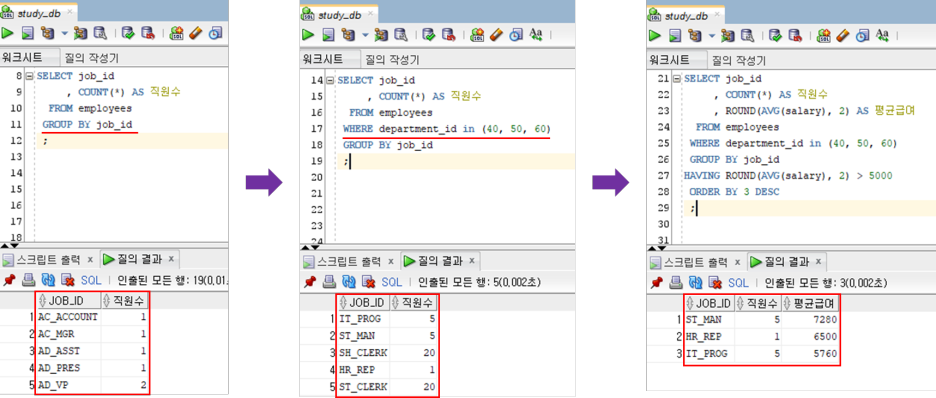Toggle upper/lower case in middle window toolbar
936x398 pixels.
tap(535, 35)
